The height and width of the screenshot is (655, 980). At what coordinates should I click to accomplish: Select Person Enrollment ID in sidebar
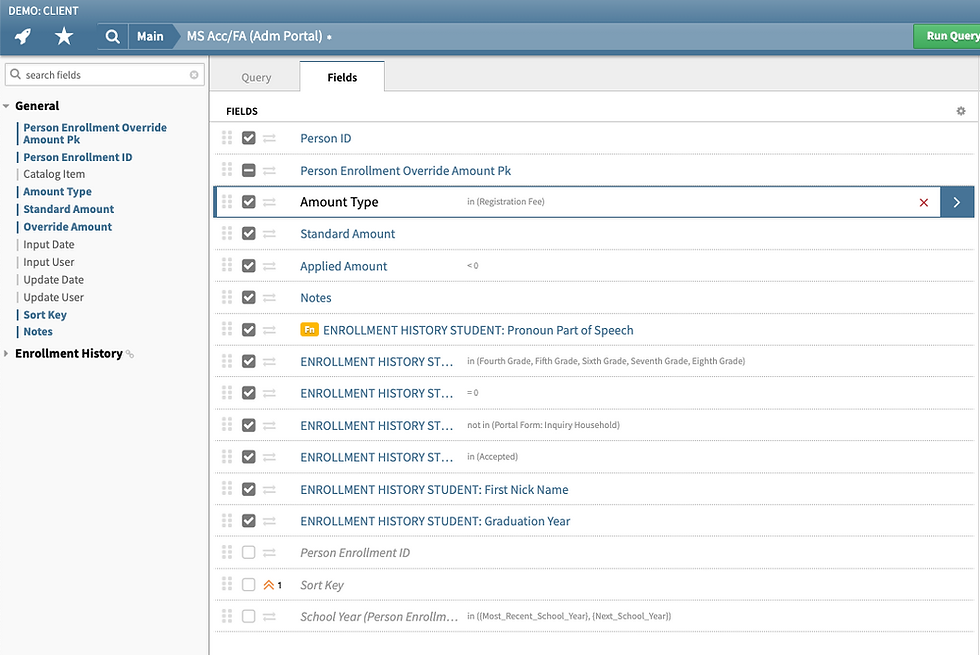pos(78,158)
